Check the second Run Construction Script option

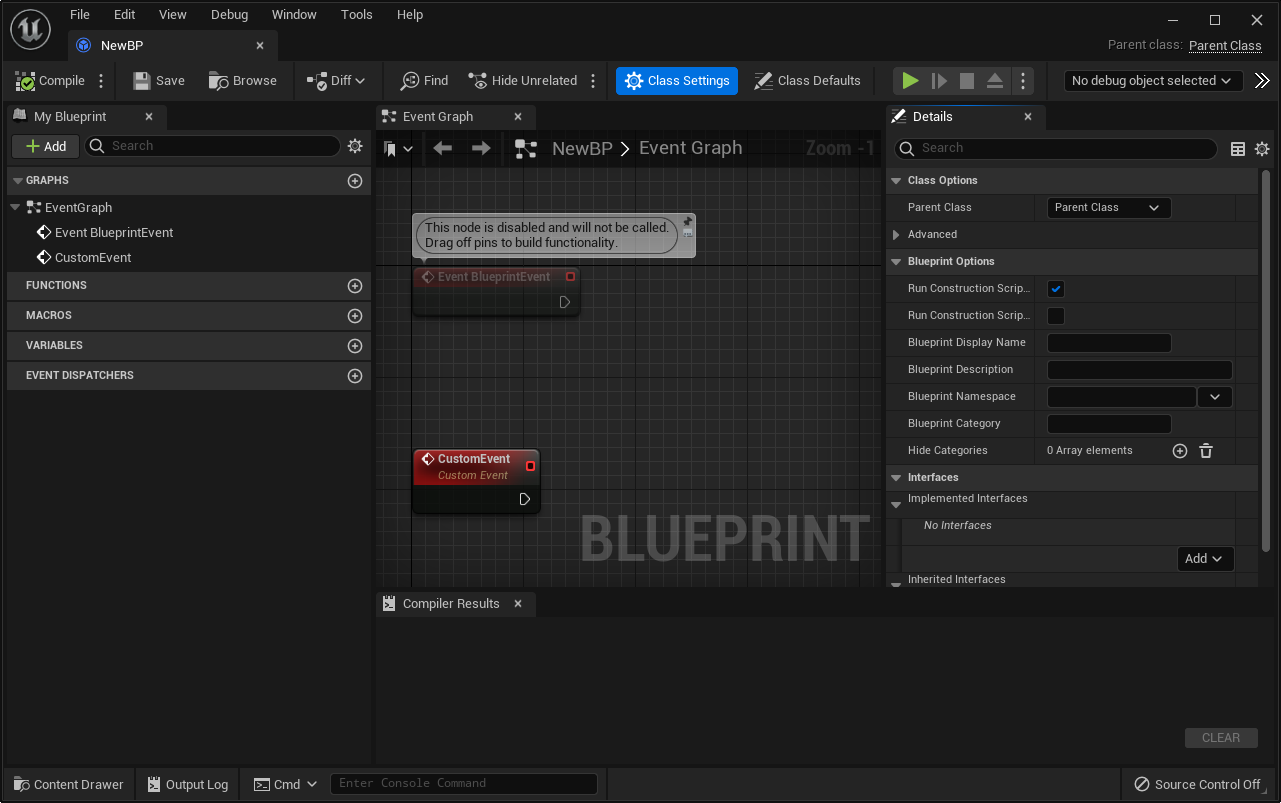tap(1056, 316)
